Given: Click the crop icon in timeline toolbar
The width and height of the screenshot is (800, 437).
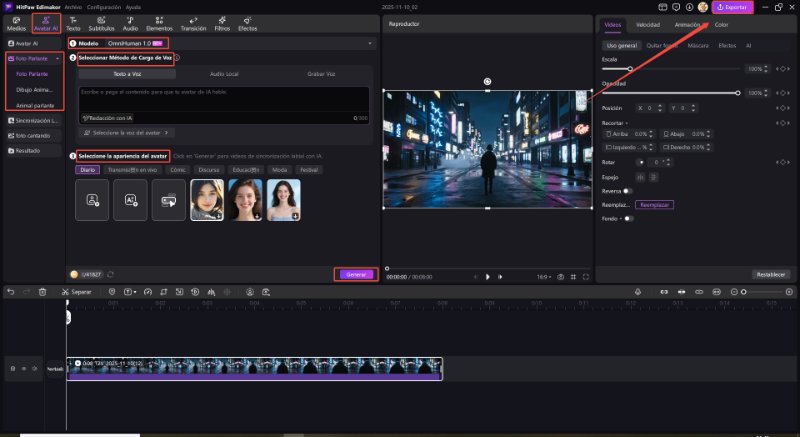Looking at the screenshot, I should click(x=164, y=292).
